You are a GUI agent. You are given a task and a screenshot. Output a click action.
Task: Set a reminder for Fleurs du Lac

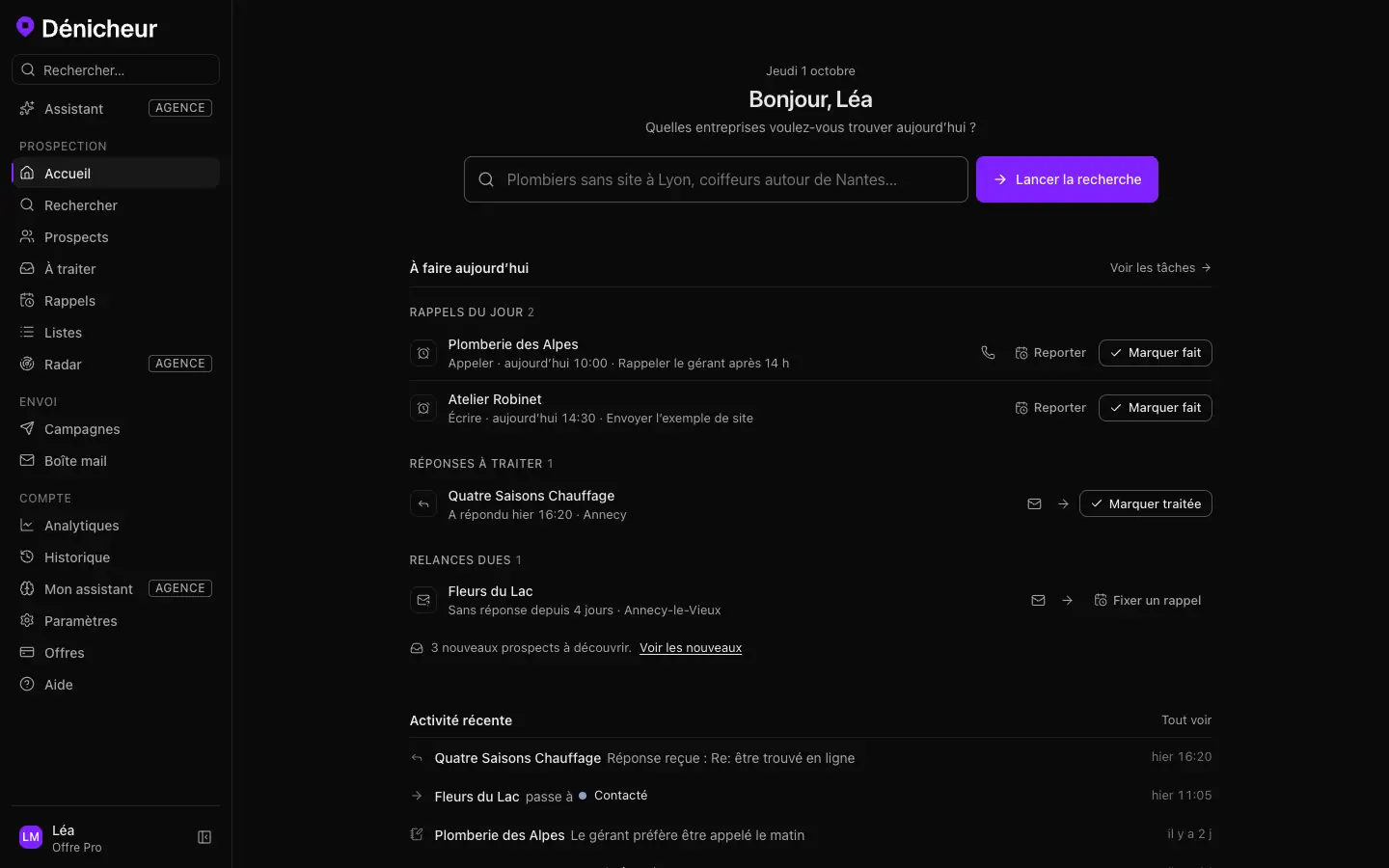1148,600
